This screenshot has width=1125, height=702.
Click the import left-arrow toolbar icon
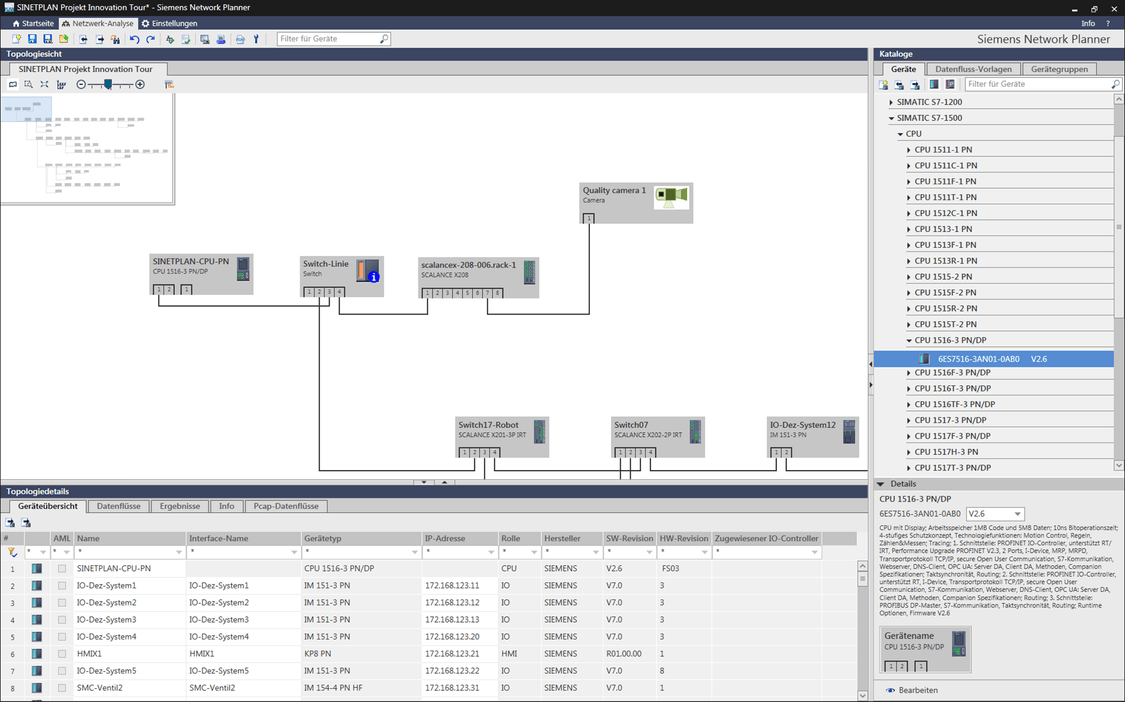(x=83, y=39)
